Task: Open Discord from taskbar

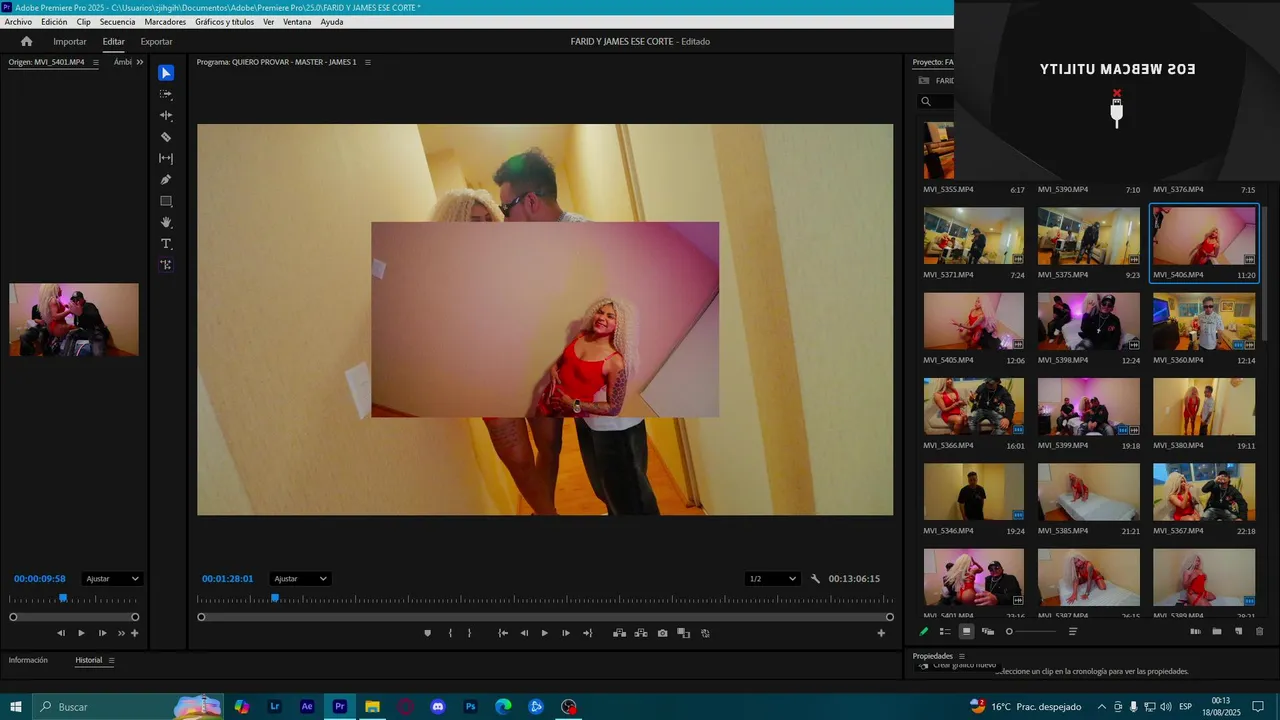Action: pos(438,707)
